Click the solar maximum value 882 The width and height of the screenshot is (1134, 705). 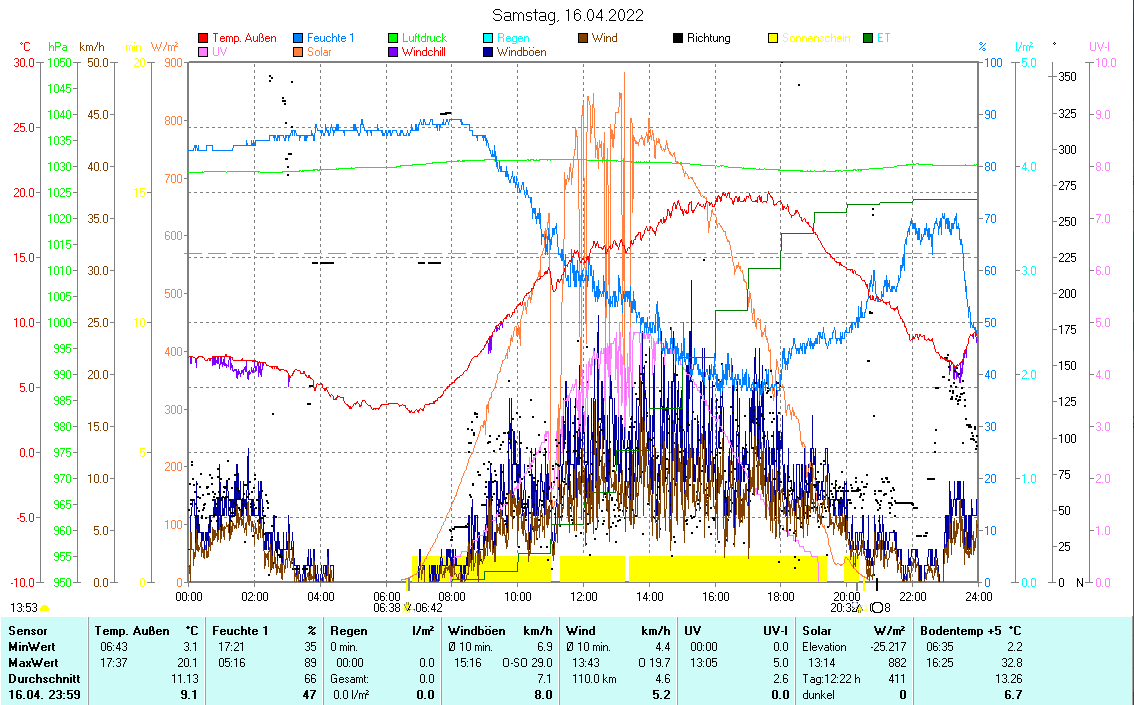(x=897, y=663)
